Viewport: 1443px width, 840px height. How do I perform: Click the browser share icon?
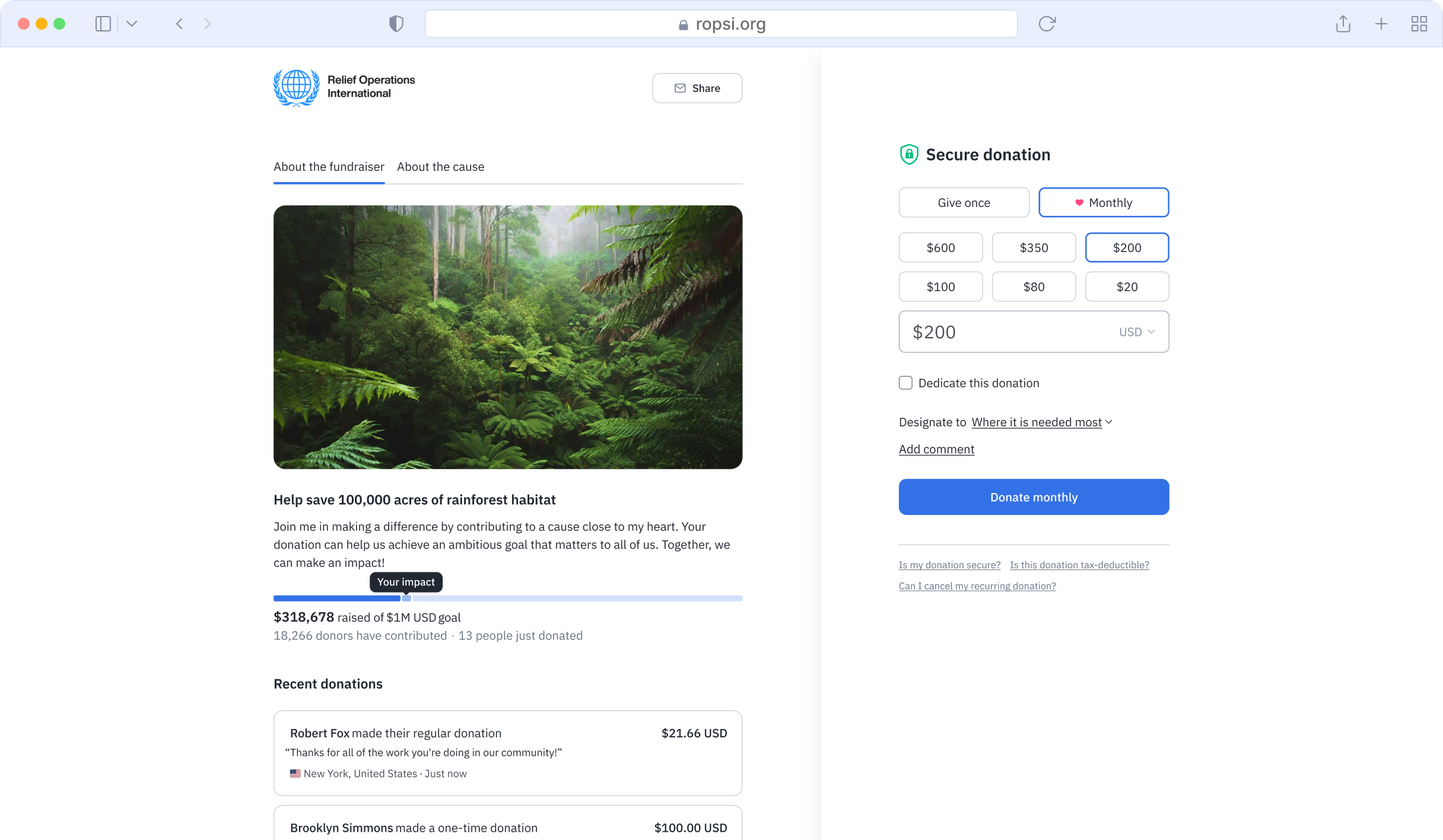(x=1343, y=24)
